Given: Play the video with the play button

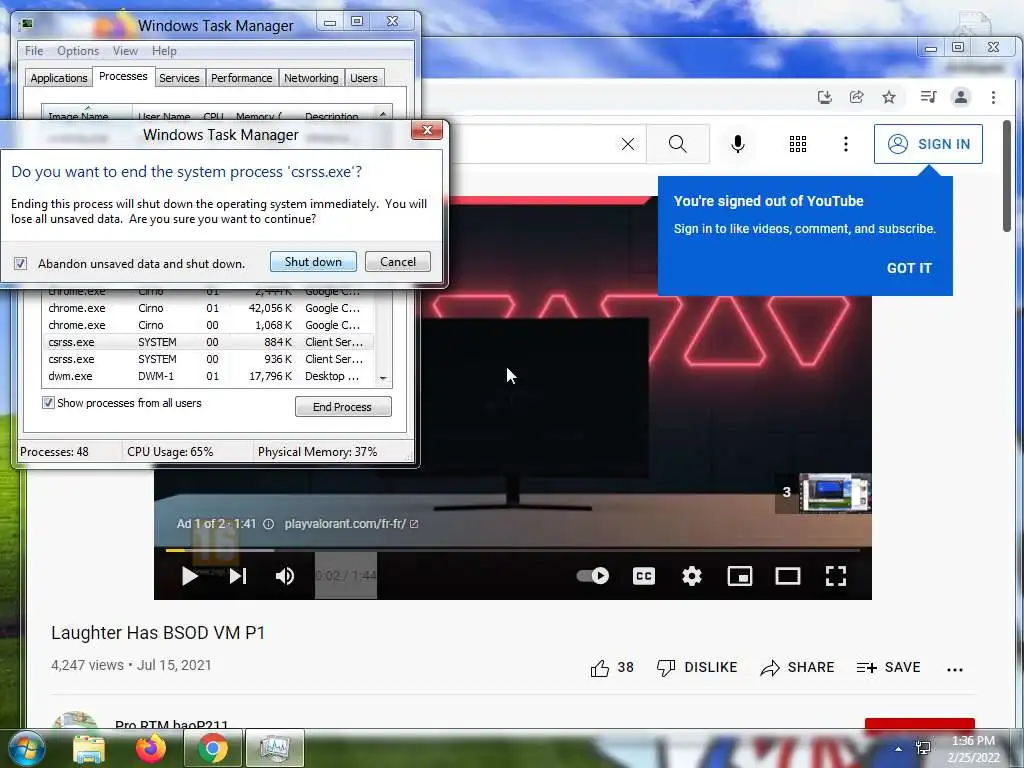Looking at the screenshot, I should click(x=189, y=576).
